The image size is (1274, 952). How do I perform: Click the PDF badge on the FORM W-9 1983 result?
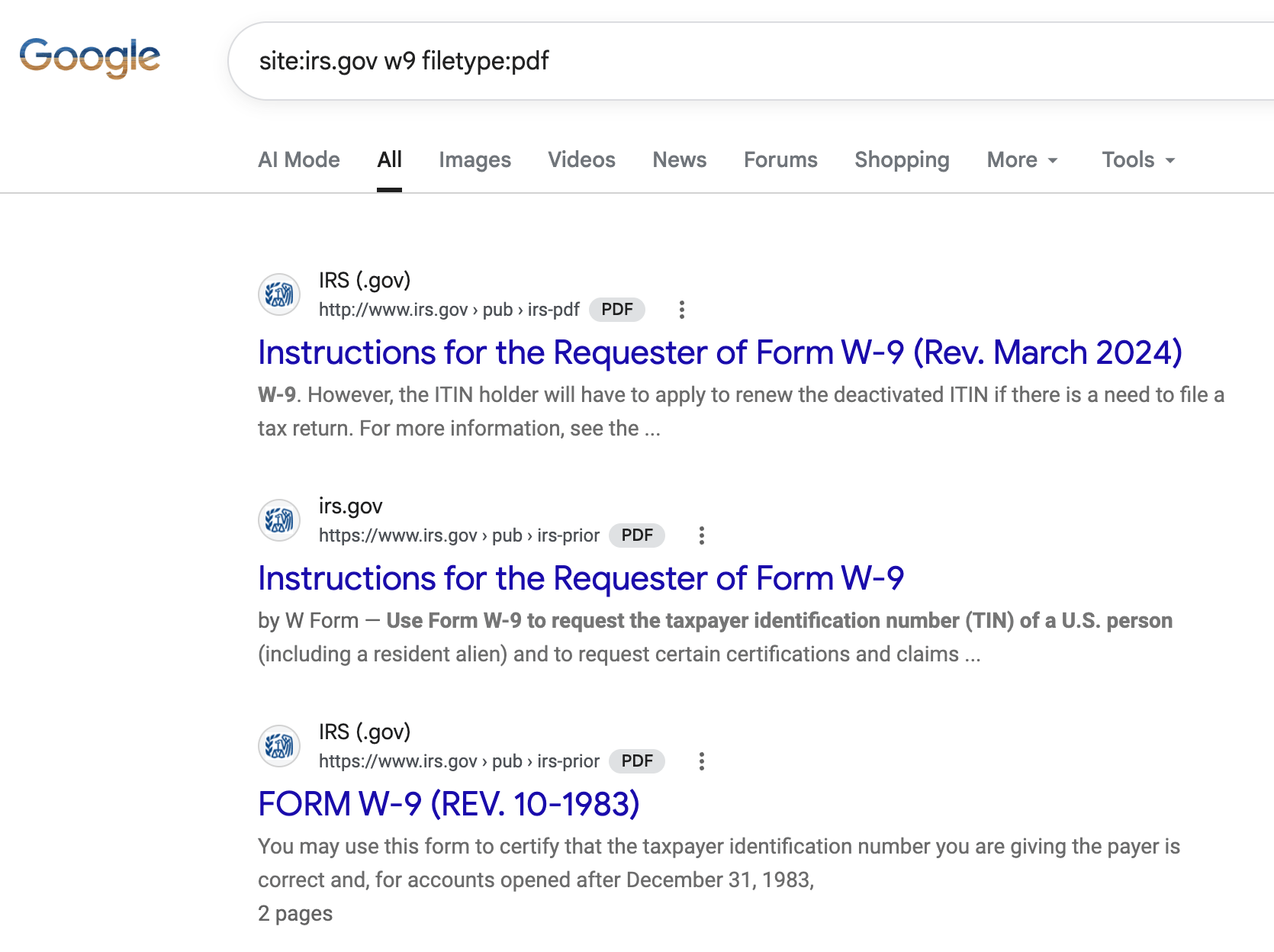coord(637,761)
